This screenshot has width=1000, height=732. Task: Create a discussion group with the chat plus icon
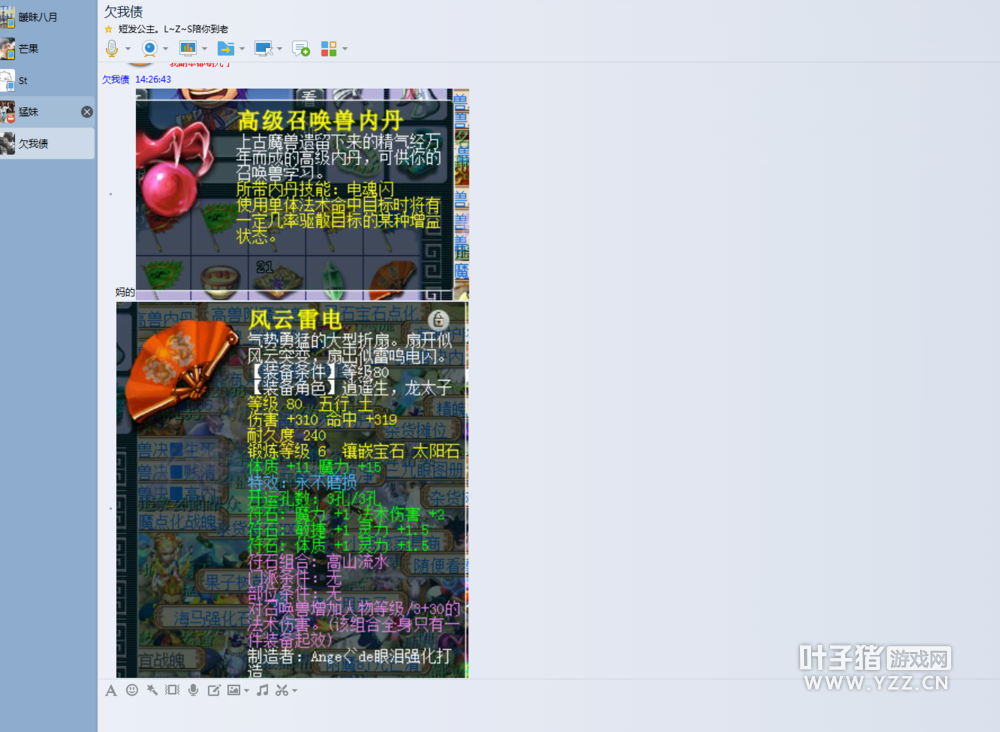pyautogui.click(x=301, y=48)
